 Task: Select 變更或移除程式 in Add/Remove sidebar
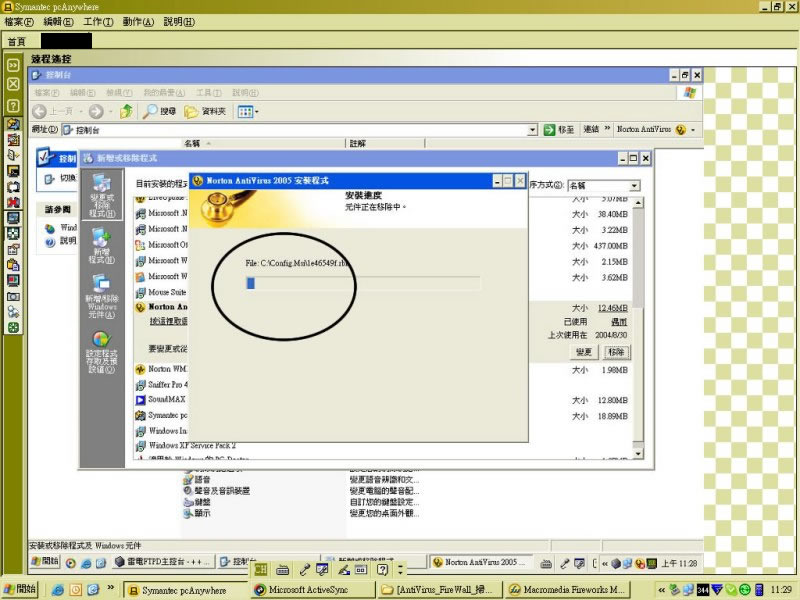click(102, 195)
